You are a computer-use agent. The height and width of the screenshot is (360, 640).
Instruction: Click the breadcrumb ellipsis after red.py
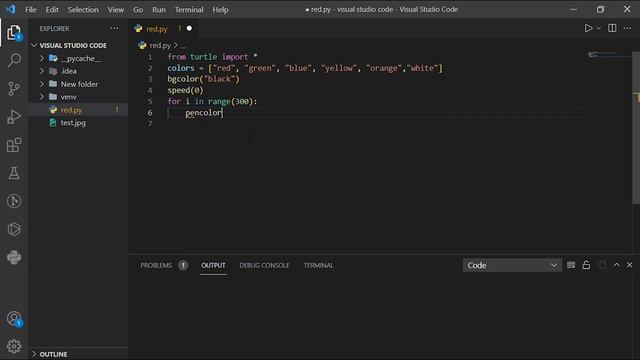pos(183,46)
